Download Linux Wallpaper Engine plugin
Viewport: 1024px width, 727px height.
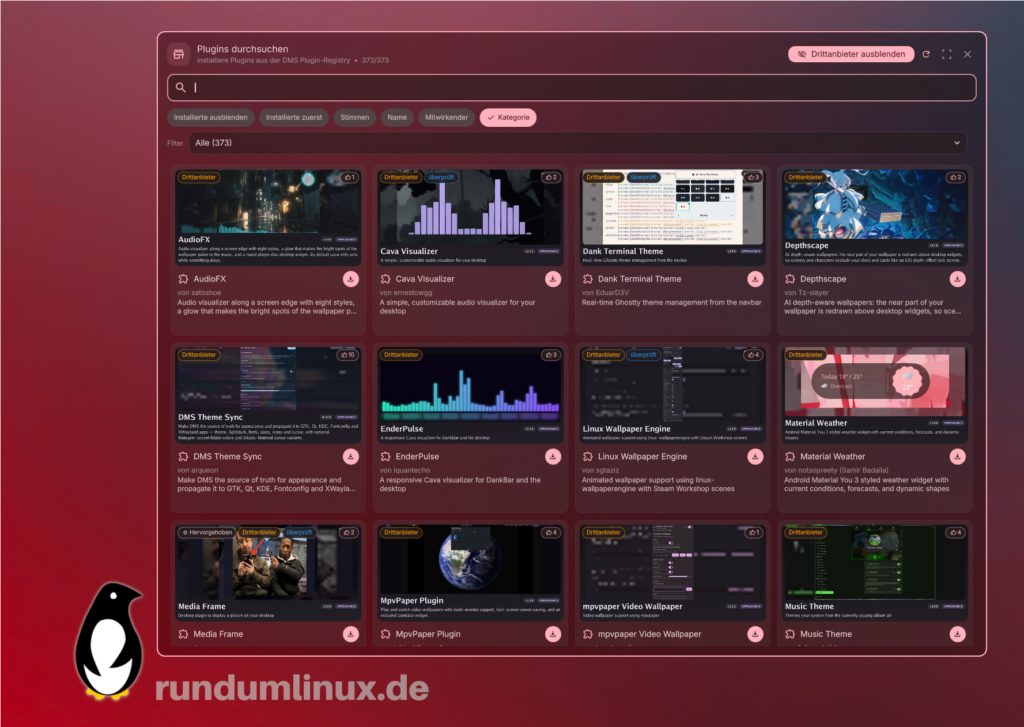pyautogui.click(x=755, y=457)
